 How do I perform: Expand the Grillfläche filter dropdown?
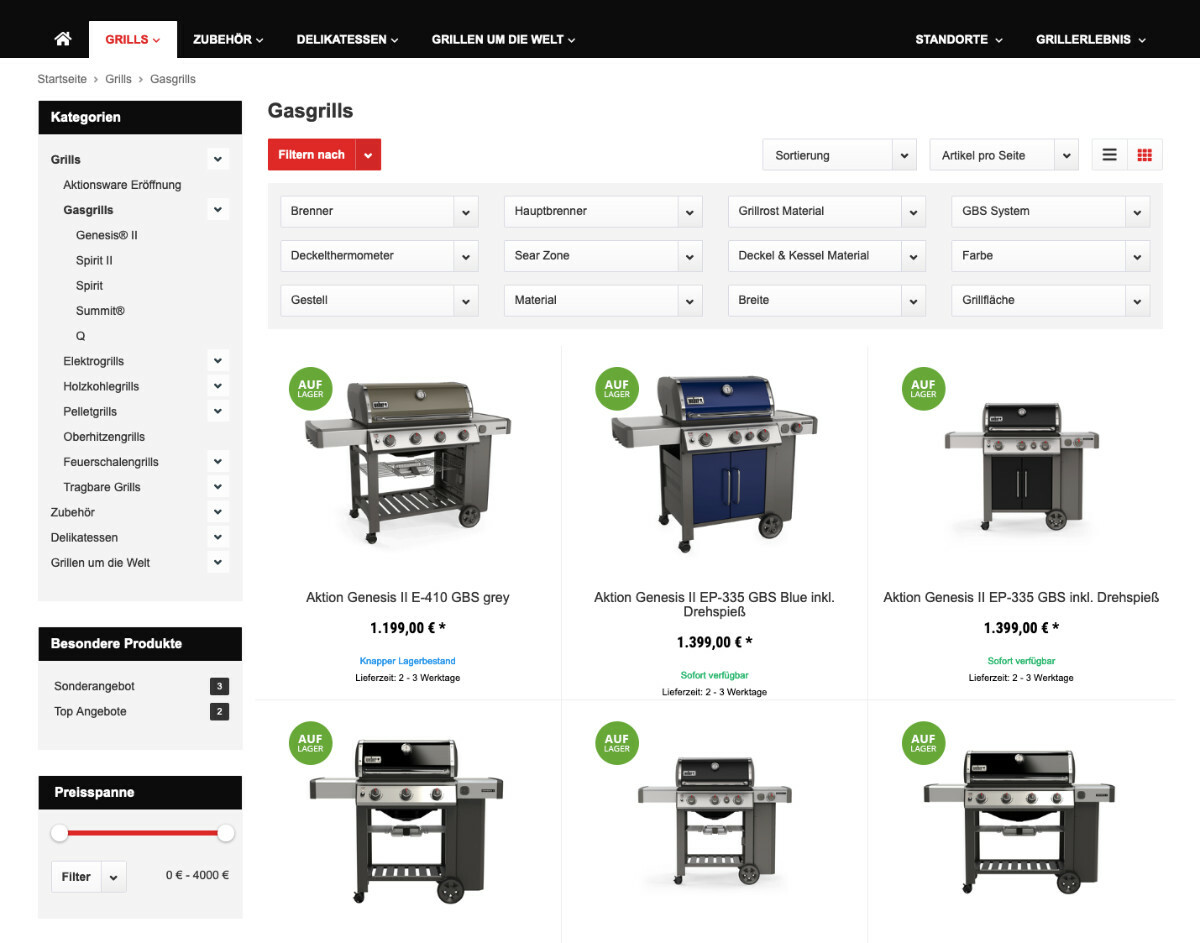point(1050,300)
